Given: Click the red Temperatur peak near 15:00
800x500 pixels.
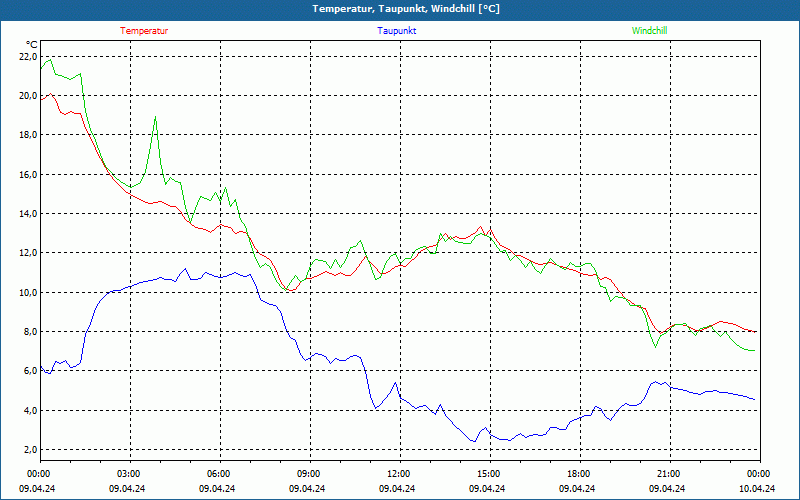Looking at the screenshot, I should [x=480, y=227].
